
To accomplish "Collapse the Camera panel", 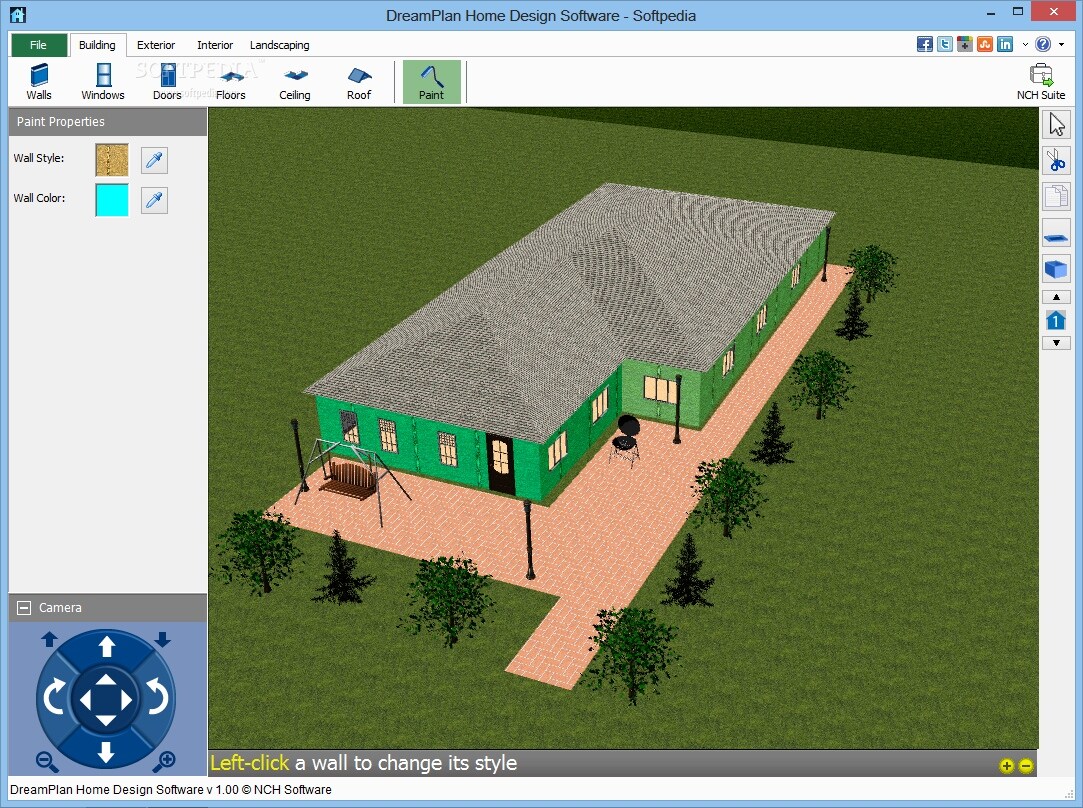I will (x=21, y=607).
